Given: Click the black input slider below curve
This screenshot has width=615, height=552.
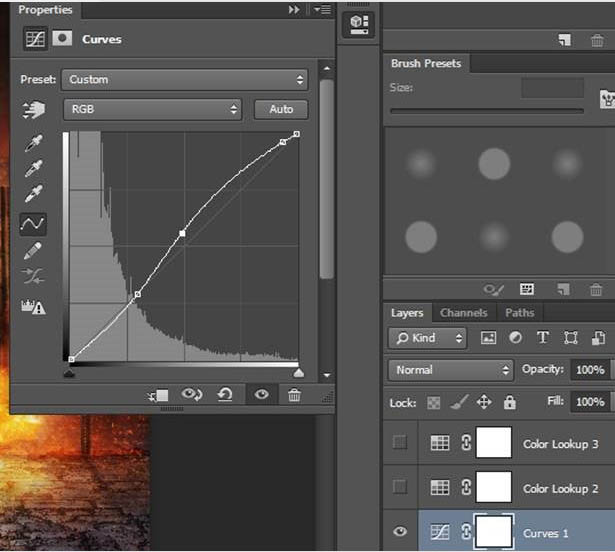Looking at the screenshot, I should point(69,373).
